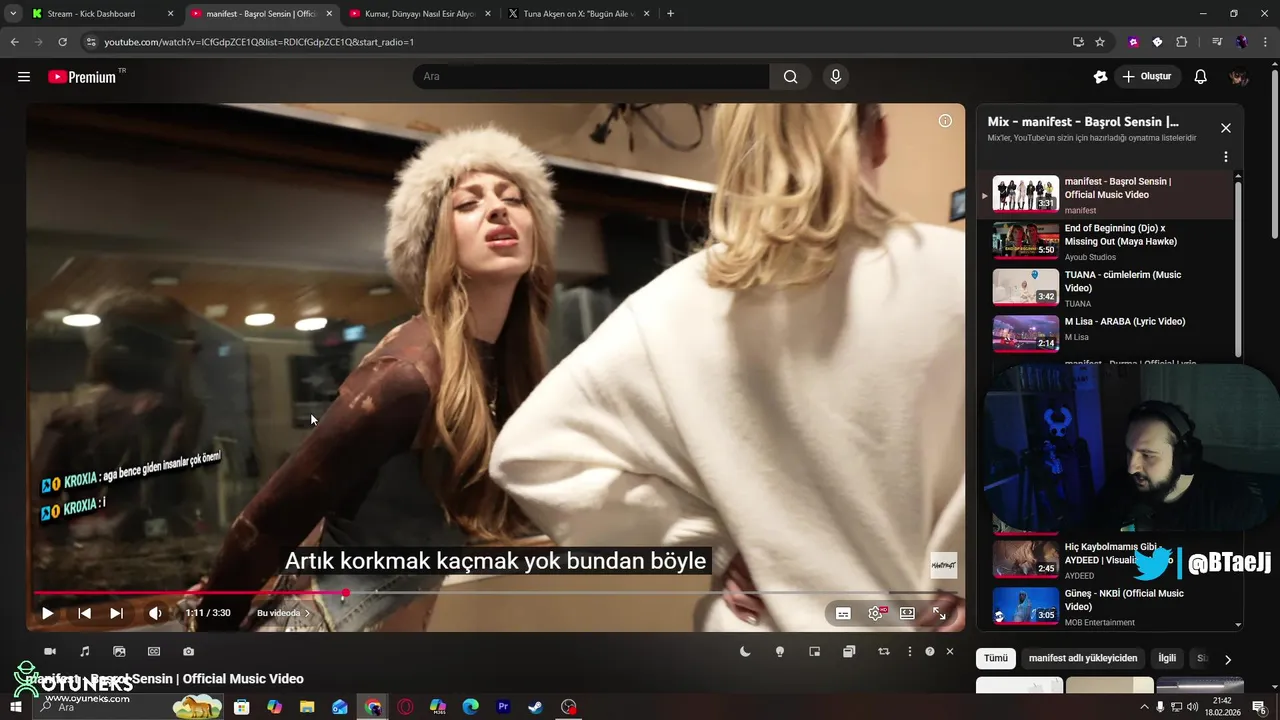The image size is (1280, 720).
Task: Skip to previous video
Action: tap(85, 613)
